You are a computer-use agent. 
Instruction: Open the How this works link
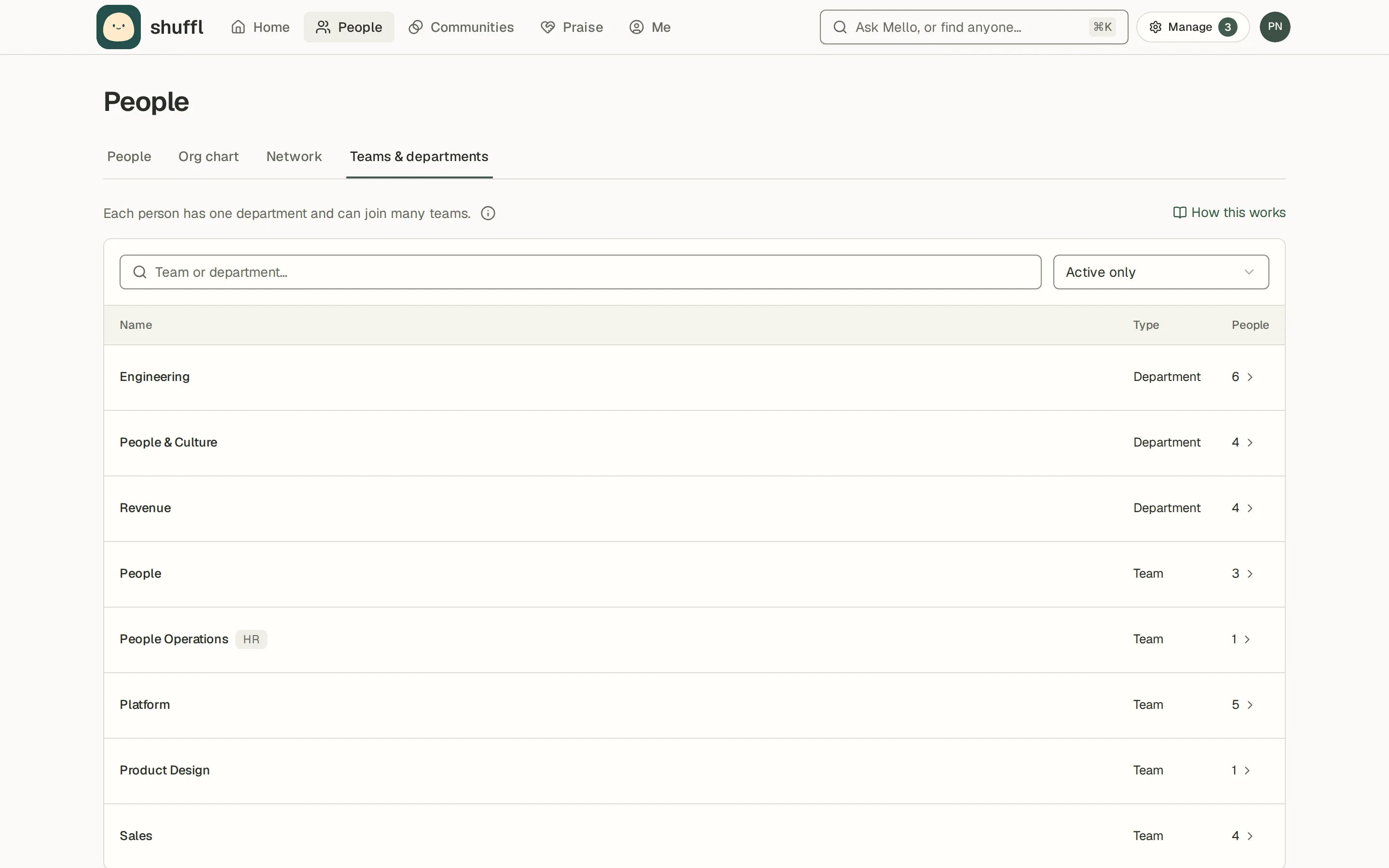click(1229, 212)
